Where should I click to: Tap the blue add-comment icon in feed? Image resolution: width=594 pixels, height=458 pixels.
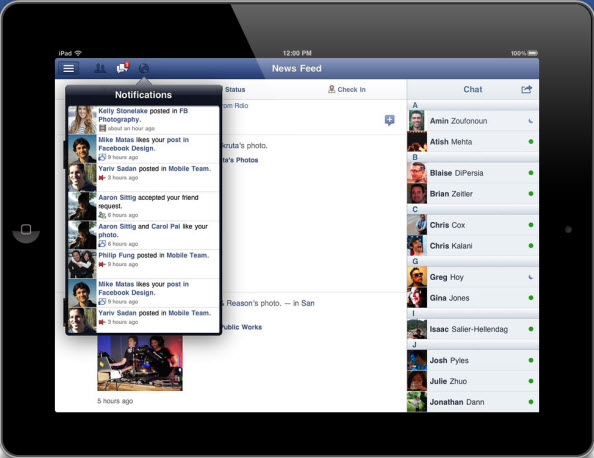pos(389,120)
